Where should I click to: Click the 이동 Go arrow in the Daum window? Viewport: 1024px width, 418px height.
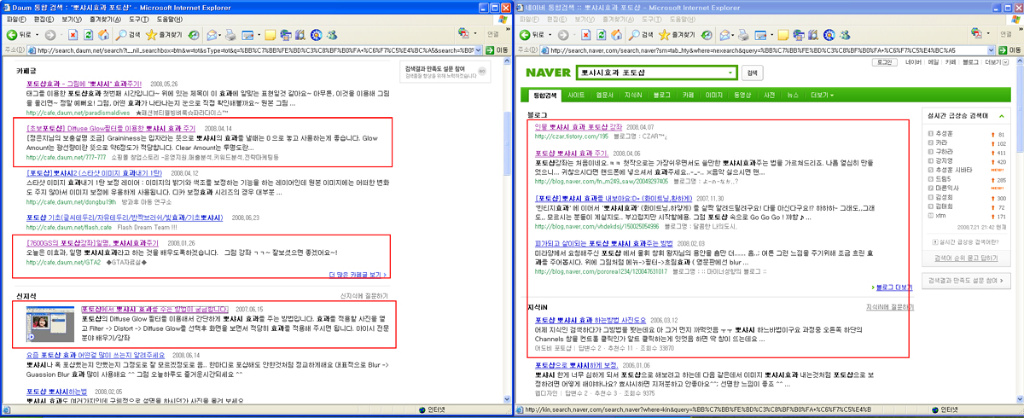(498, 50)
